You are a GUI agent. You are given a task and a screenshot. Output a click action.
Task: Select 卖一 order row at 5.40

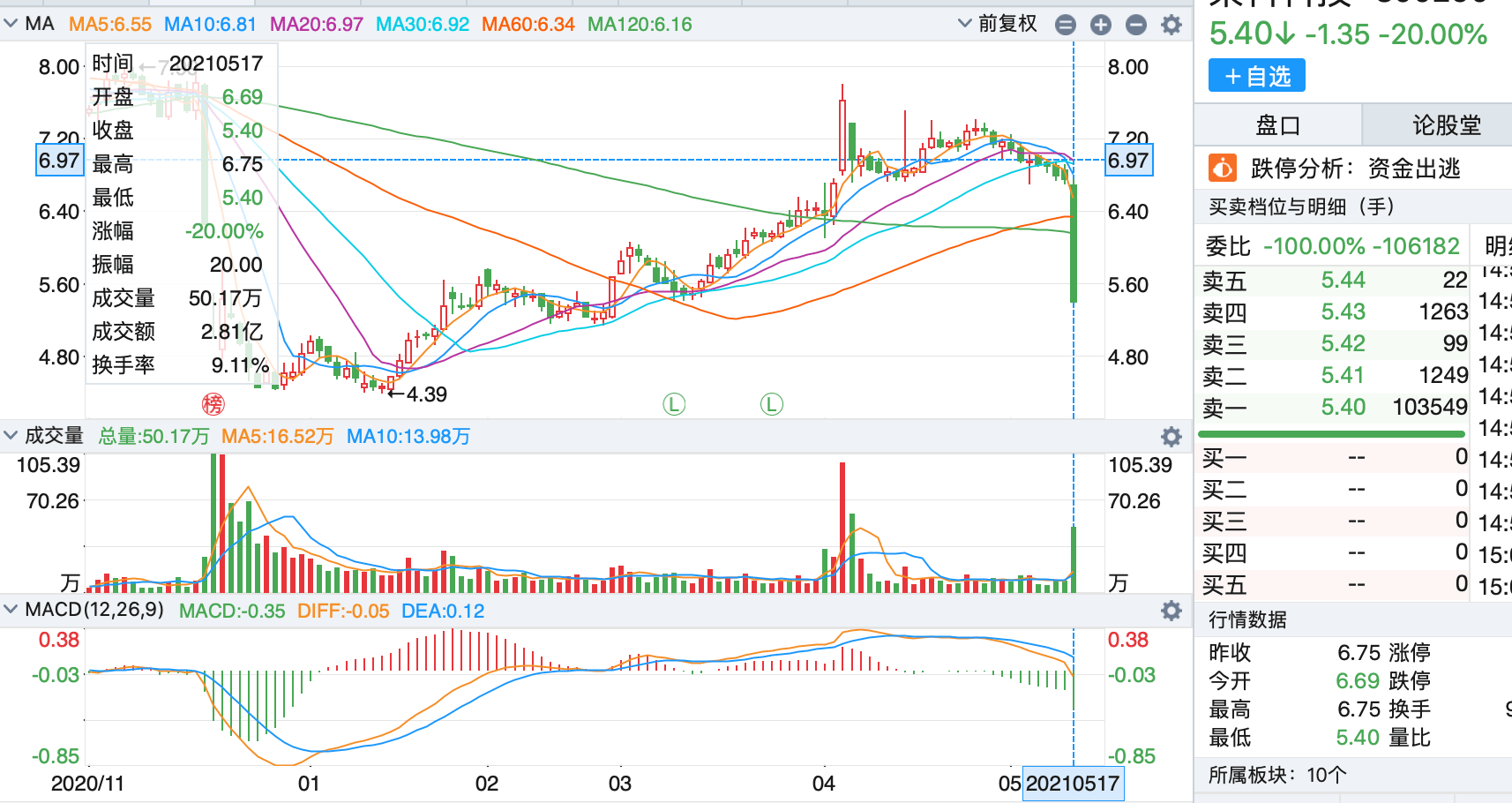coord(1332,407)
